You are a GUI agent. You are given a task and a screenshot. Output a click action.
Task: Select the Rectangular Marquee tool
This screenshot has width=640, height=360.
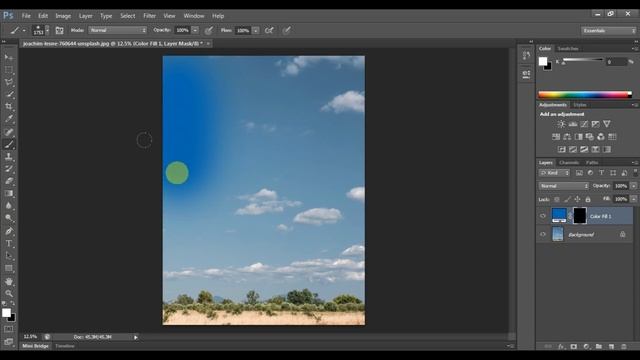coord(9,70)
